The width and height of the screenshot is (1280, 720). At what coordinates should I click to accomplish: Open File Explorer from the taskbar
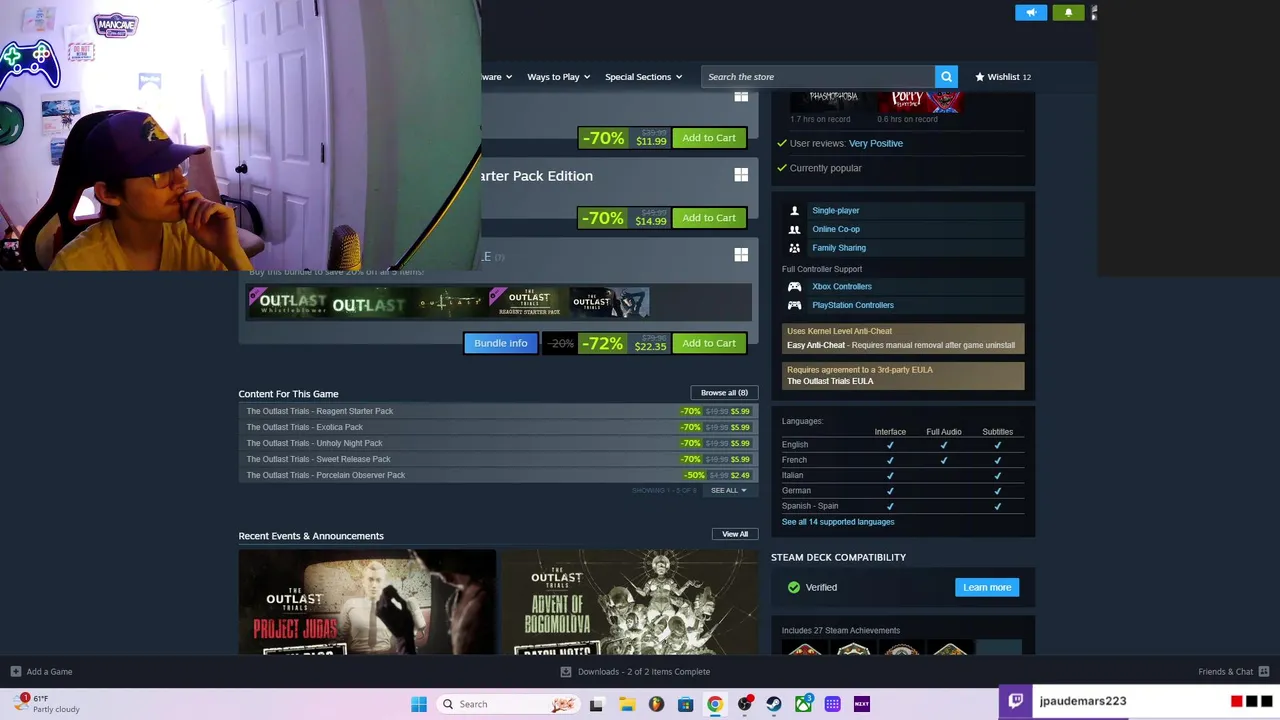(626, 704)
